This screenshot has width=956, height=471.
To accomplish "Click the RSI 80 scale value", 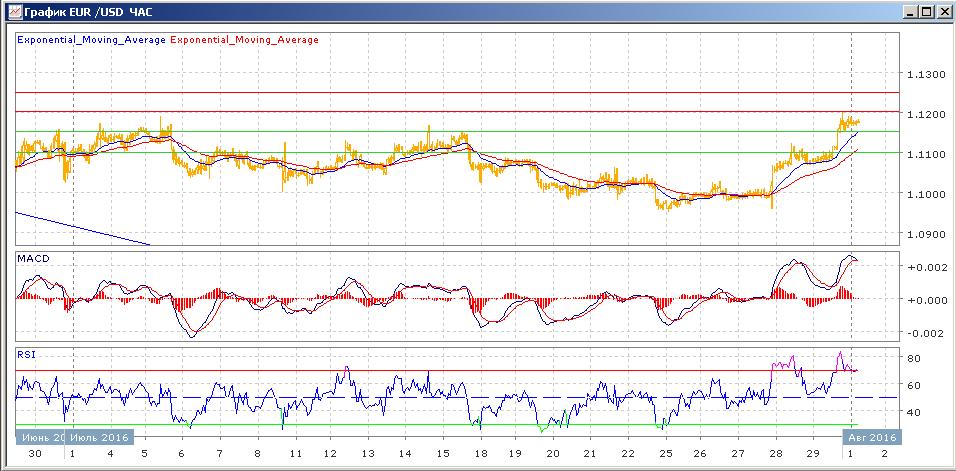I will pos(915,358).
